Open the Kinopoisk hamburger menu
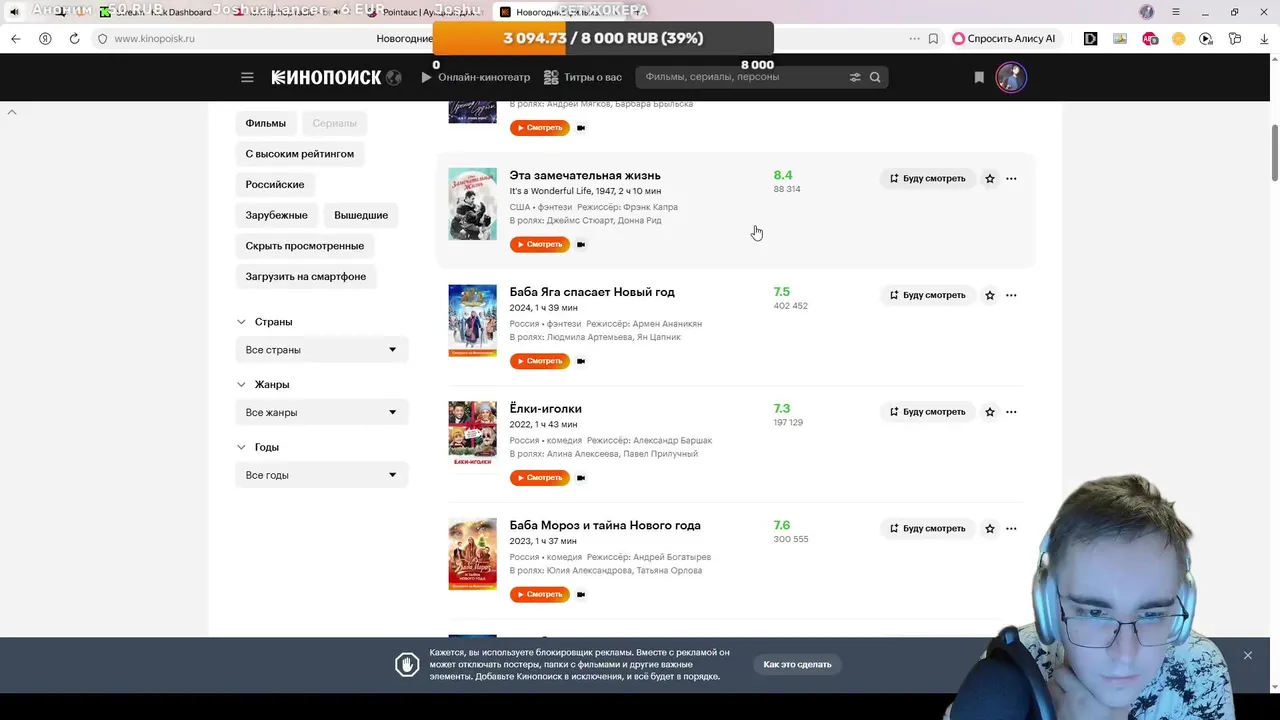 click(x=247, y=77)
